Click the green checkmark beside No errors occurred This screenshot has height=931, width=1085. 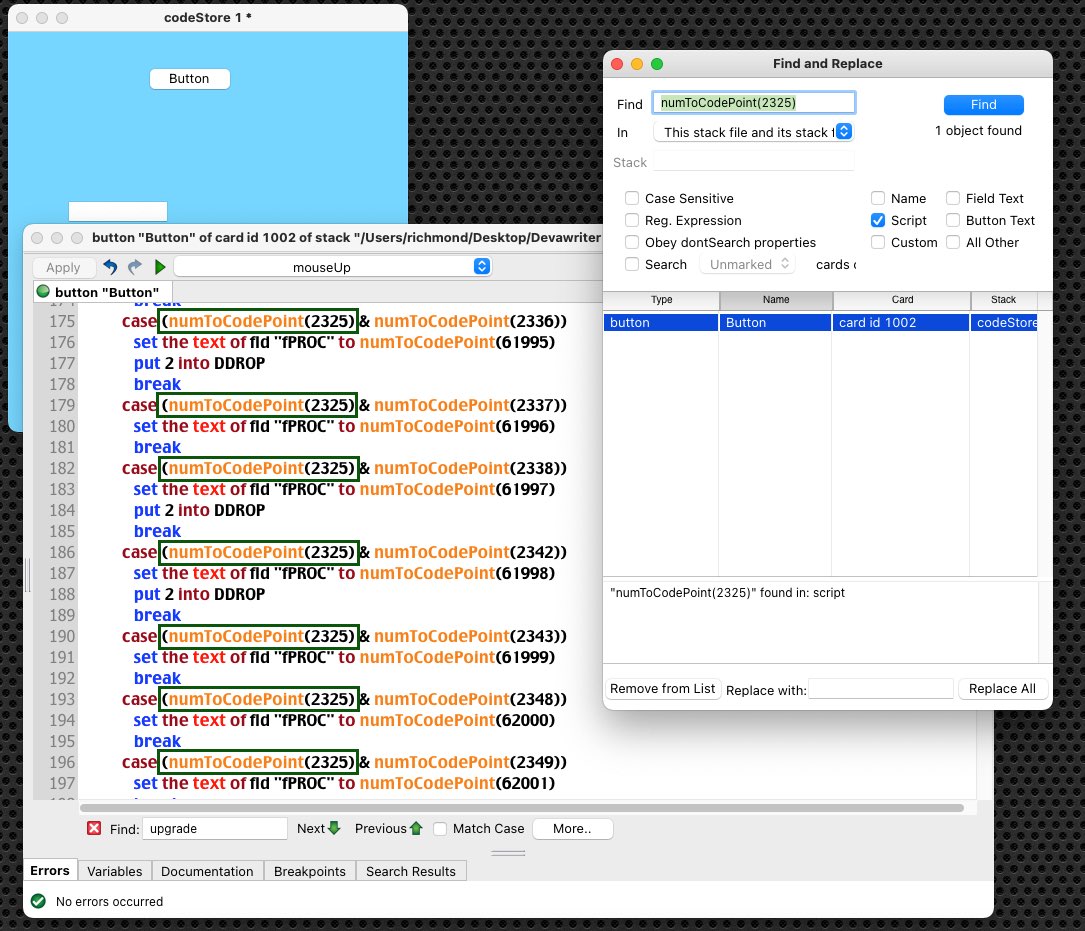tap(38, 901)
